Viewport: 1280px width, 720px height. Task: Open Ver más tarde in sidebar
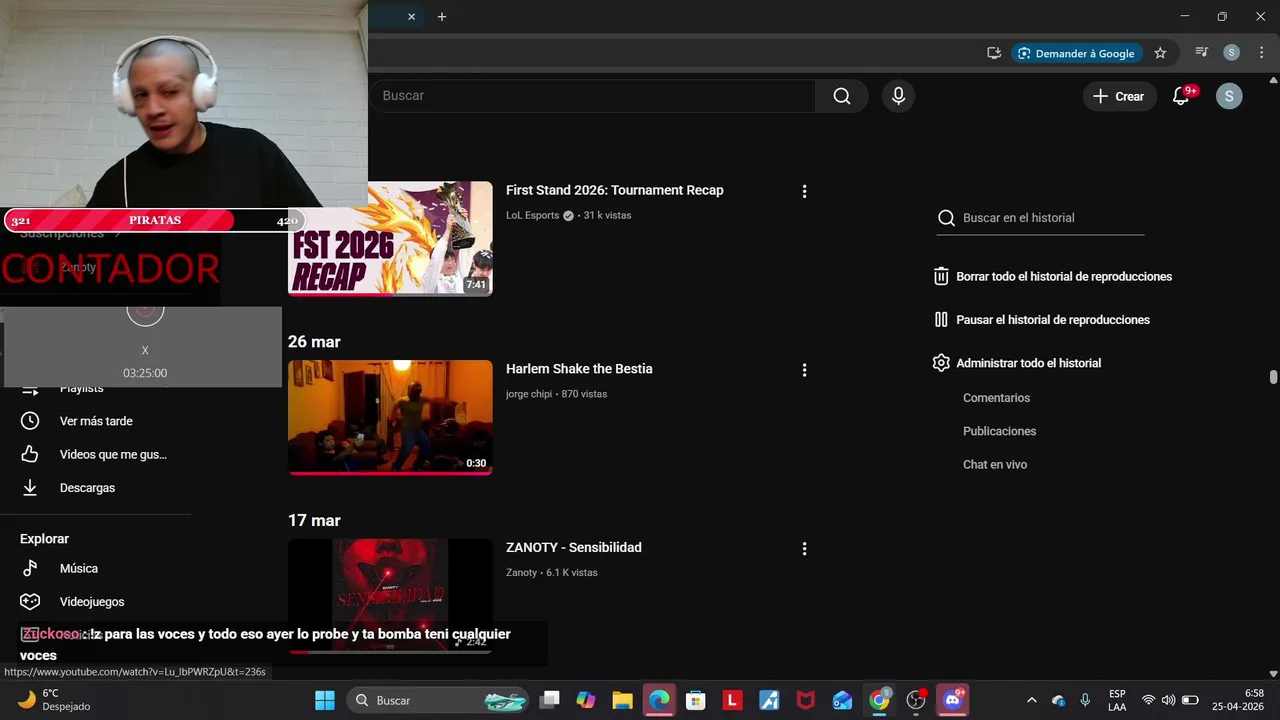click(95, 421)
